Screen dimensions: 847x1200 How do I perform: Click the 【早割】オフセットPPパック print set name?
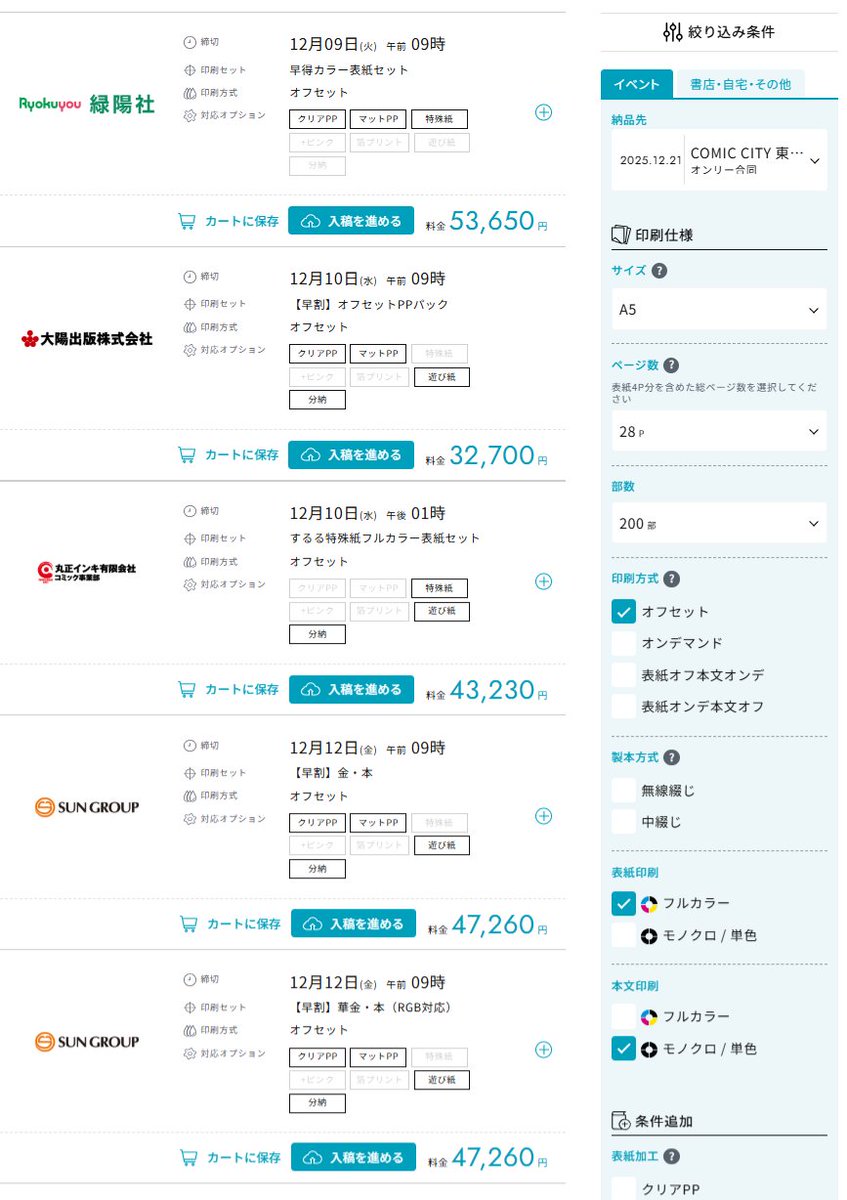(369, 304)
